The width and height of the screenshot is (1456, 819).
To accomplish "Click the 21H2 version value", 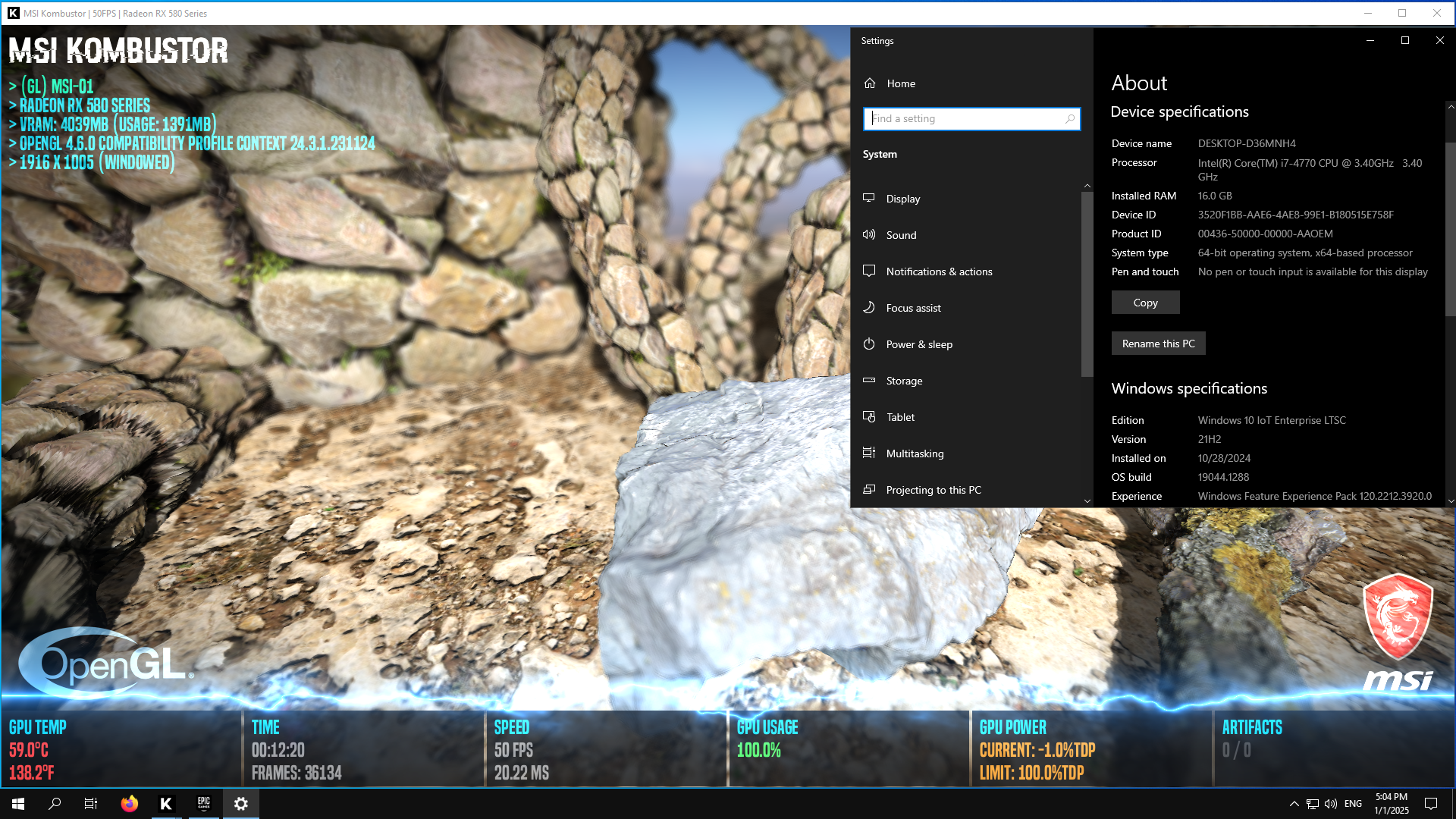I will [1210, 439].
